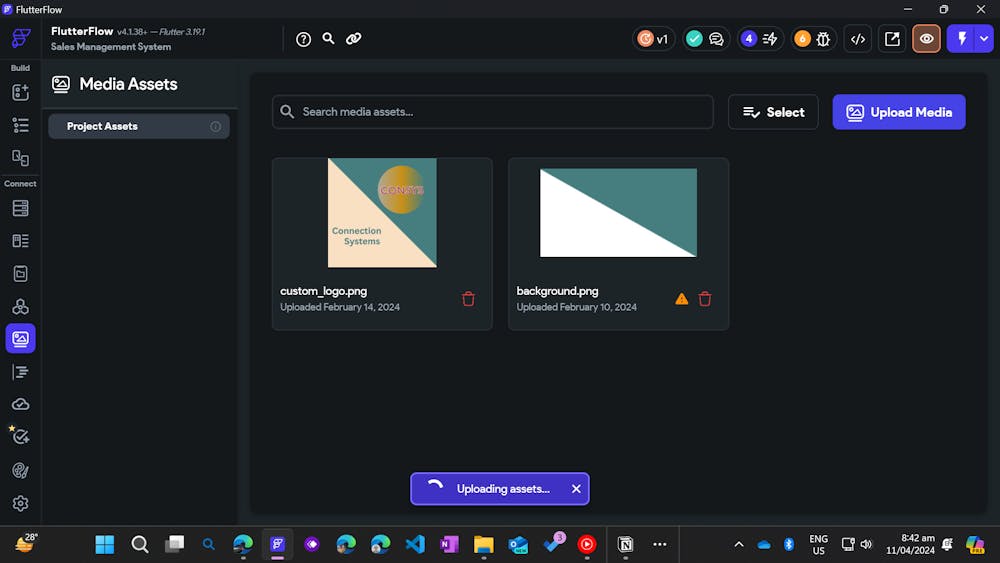Image resolution: width=1000 pixels, height=563 pixels.
Task: Open File Explorer from taskbar
Action: tap(483, 544)
